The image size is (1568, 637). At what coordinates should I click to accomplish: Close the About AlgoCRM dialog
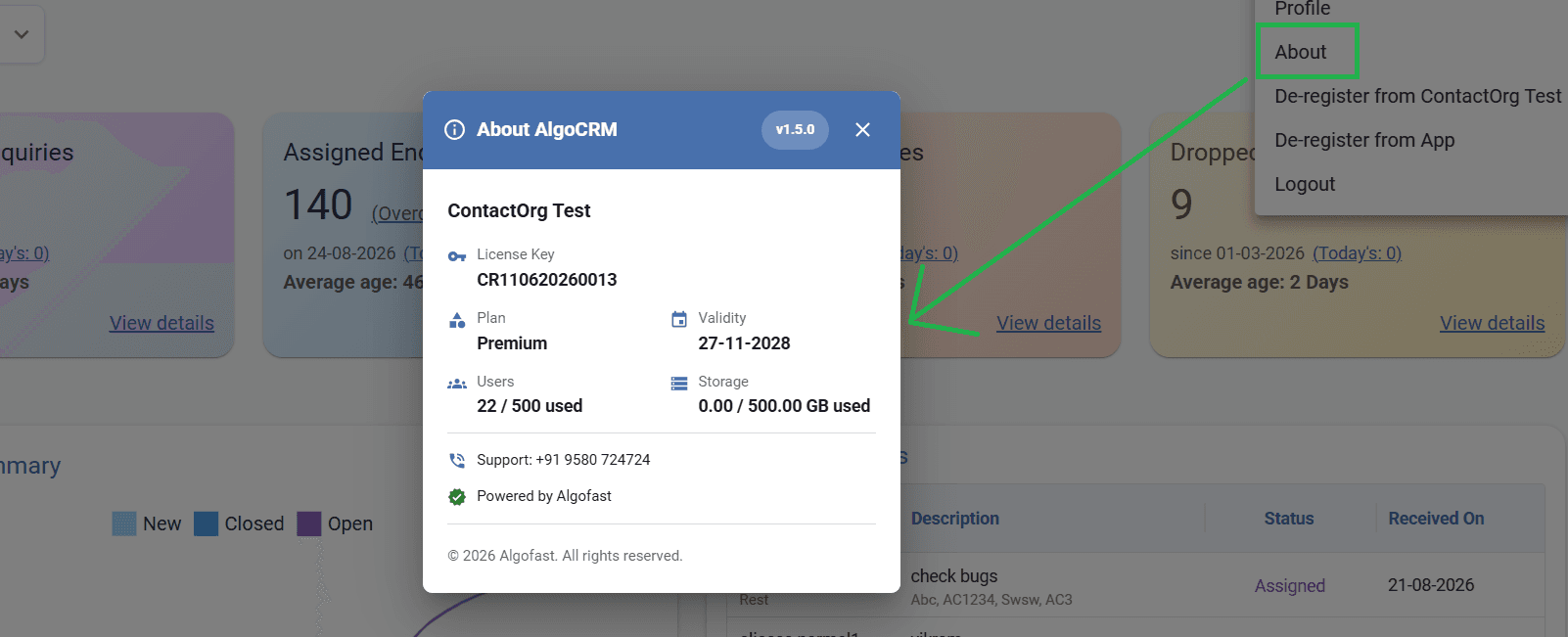(x=862, y=130)
